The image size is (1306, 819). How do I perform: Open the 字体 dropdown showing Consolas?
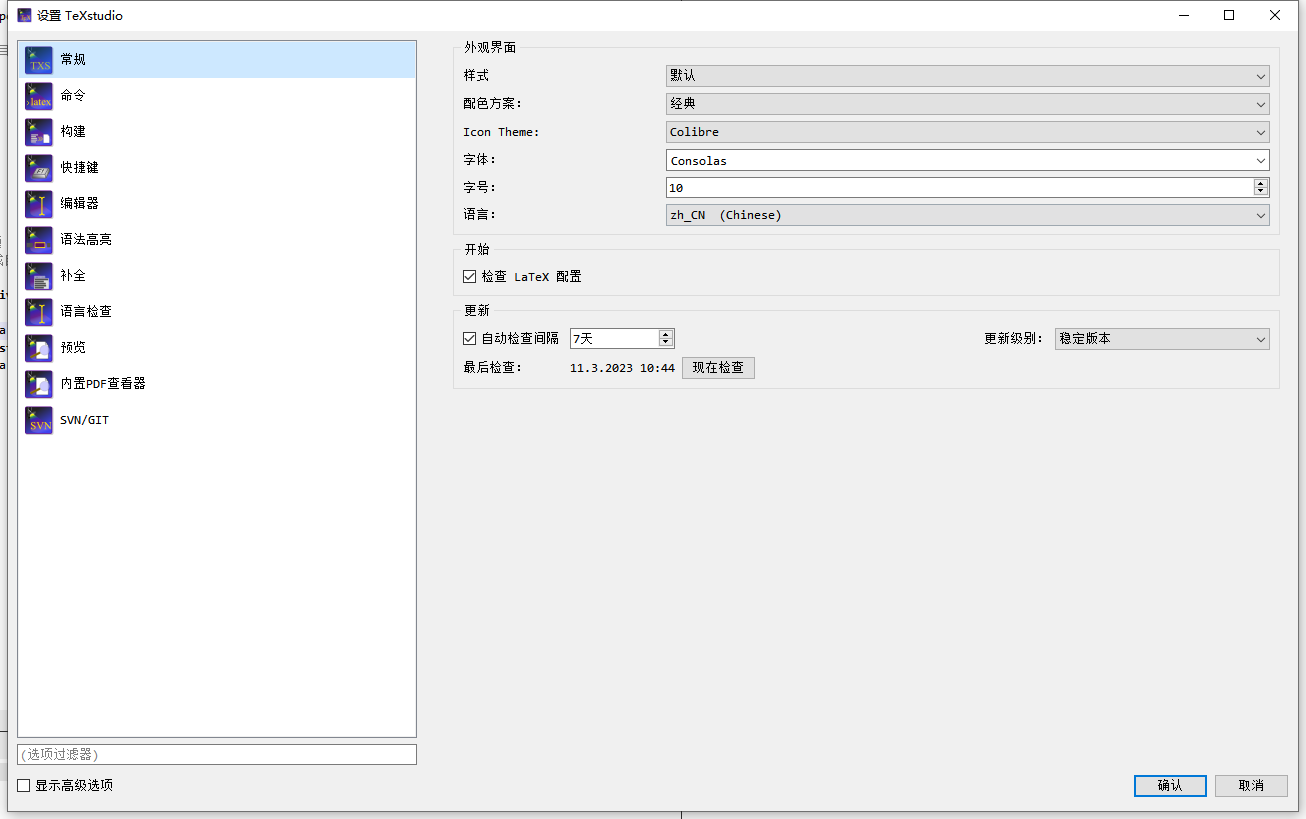[967, 160]
